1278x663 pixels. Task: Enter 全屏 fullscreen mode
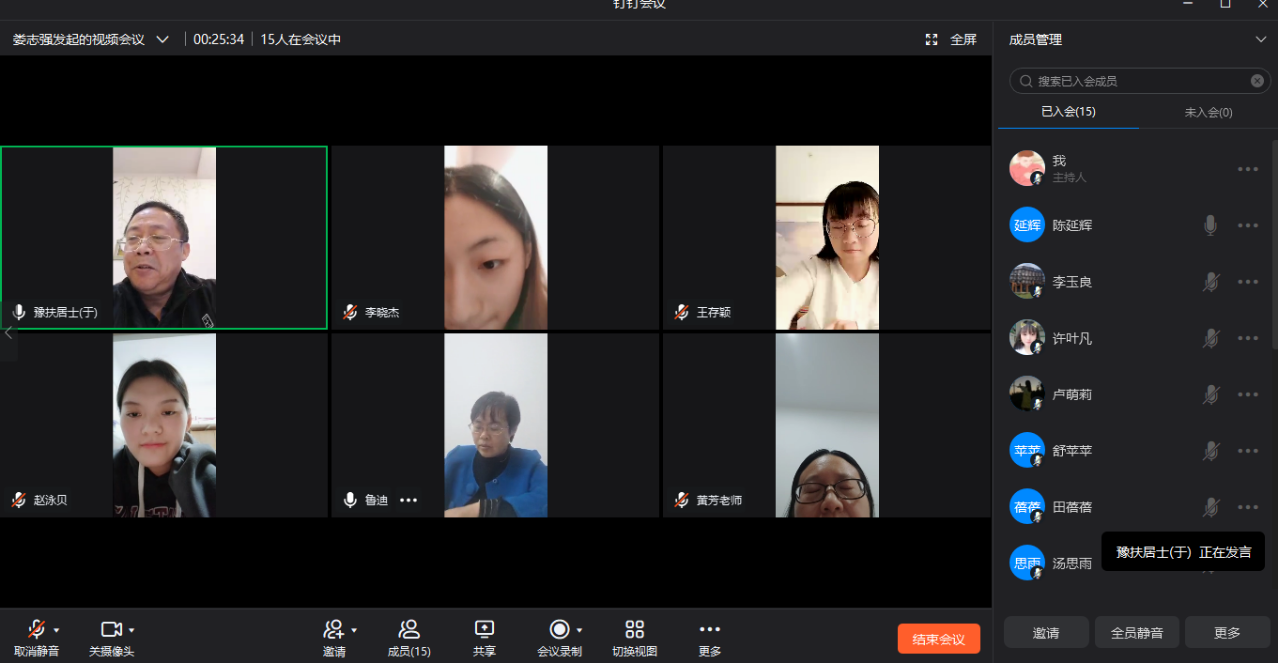(950, 40)
